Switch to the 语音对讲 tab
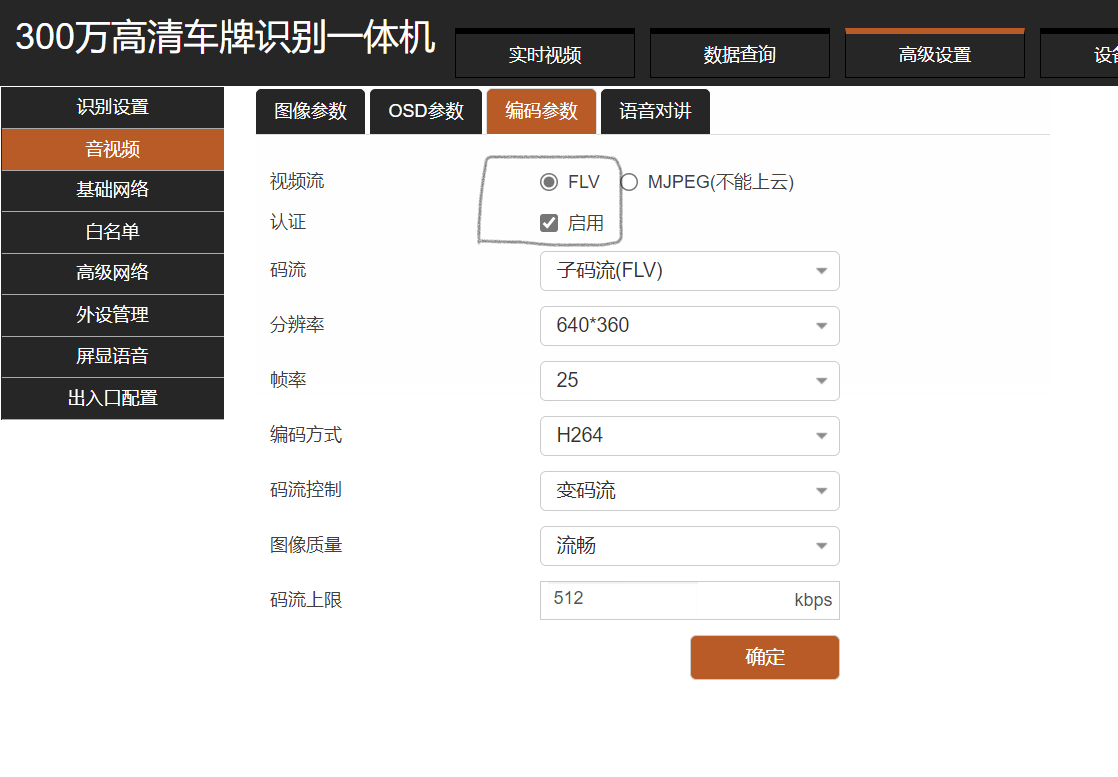Screen dimensions: 1118x777 click(x=655, y=111)
